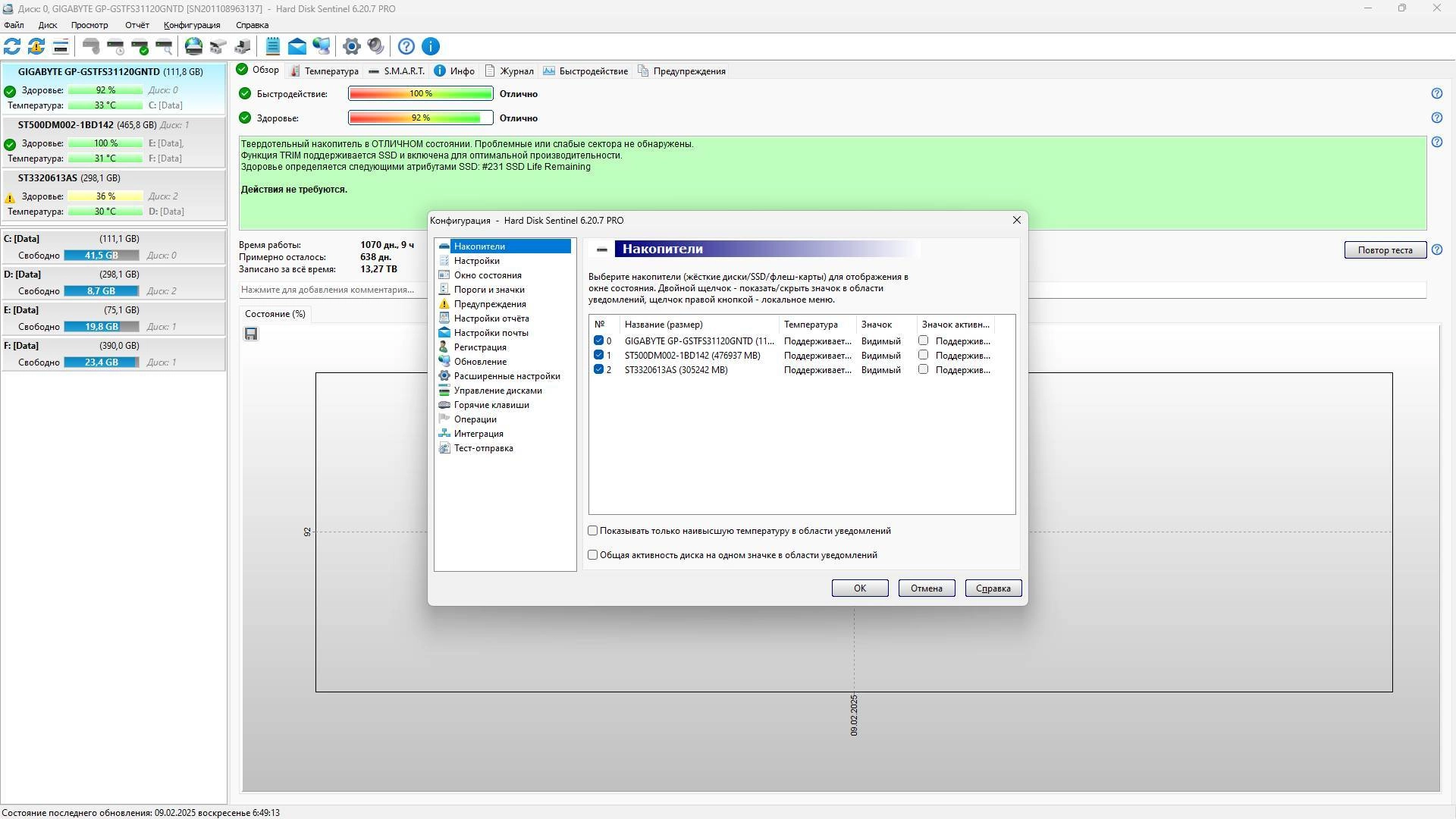Viewport: 1456px width, 819px height.
Task: Sort drive list by Температура column header
Action: [x=817, y=325]
